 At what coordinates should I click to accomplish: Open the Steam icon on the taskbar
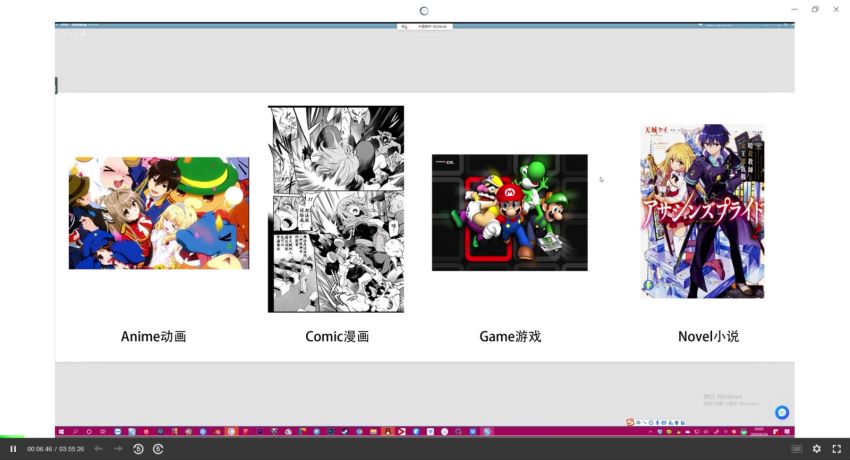point(344,432)
